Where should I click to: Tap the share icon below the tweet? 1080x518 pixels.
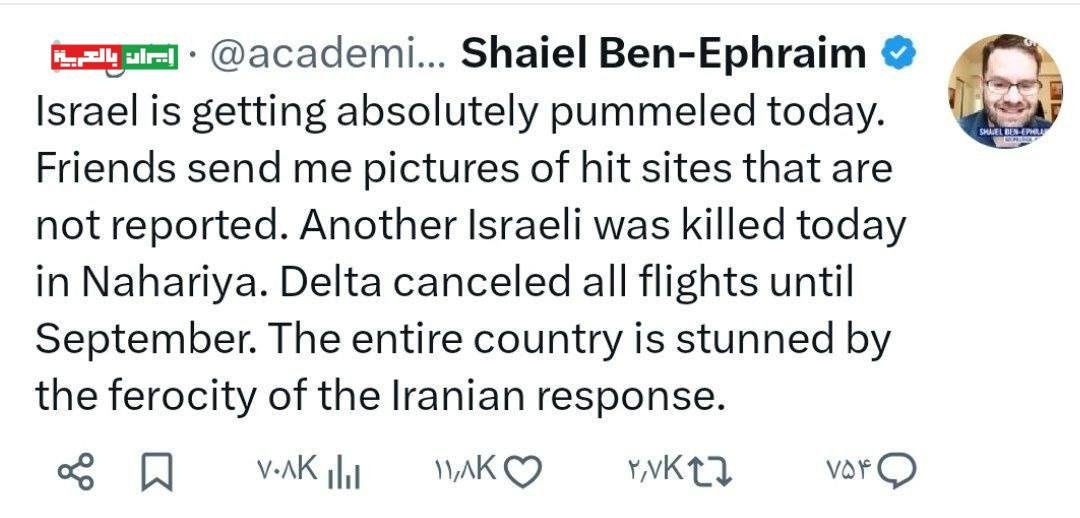pos(76,470)
